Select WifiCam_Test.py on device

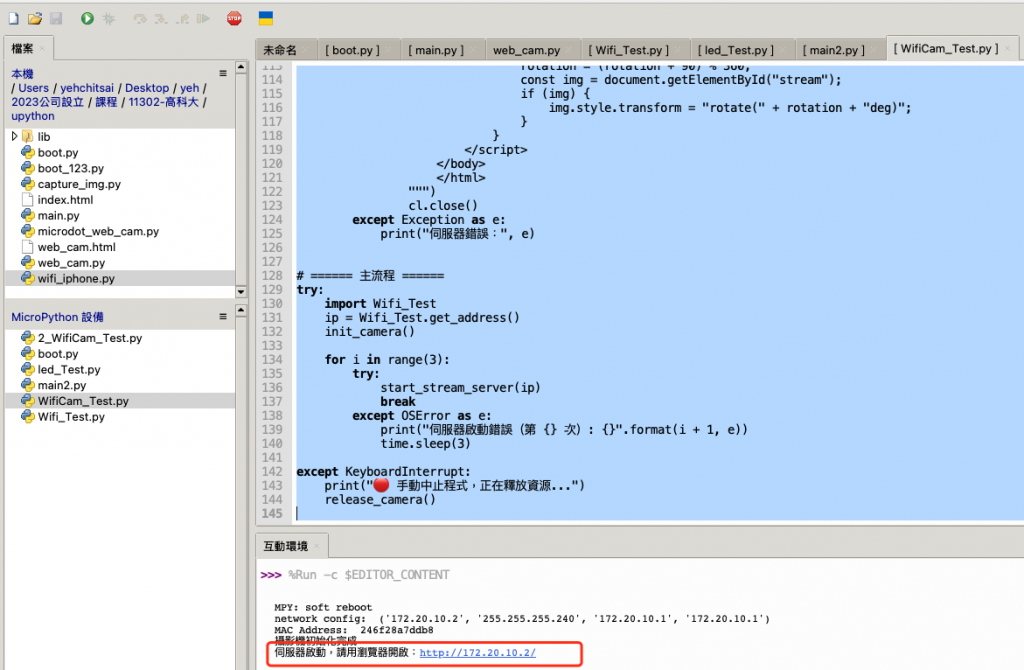(x=83, y=401)
